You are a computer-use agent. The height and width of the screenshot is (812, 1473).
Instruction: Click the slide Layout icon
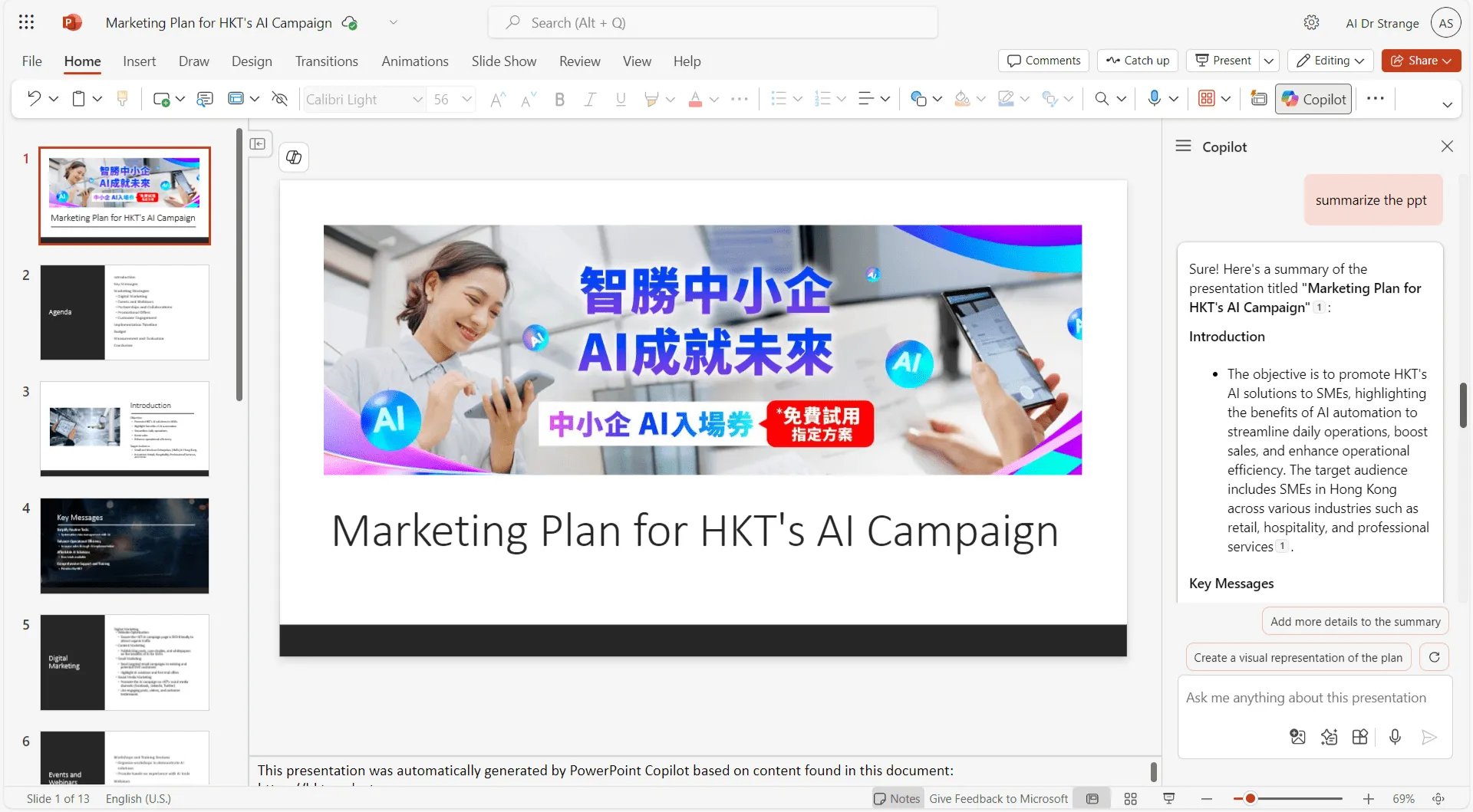point(236,98)
